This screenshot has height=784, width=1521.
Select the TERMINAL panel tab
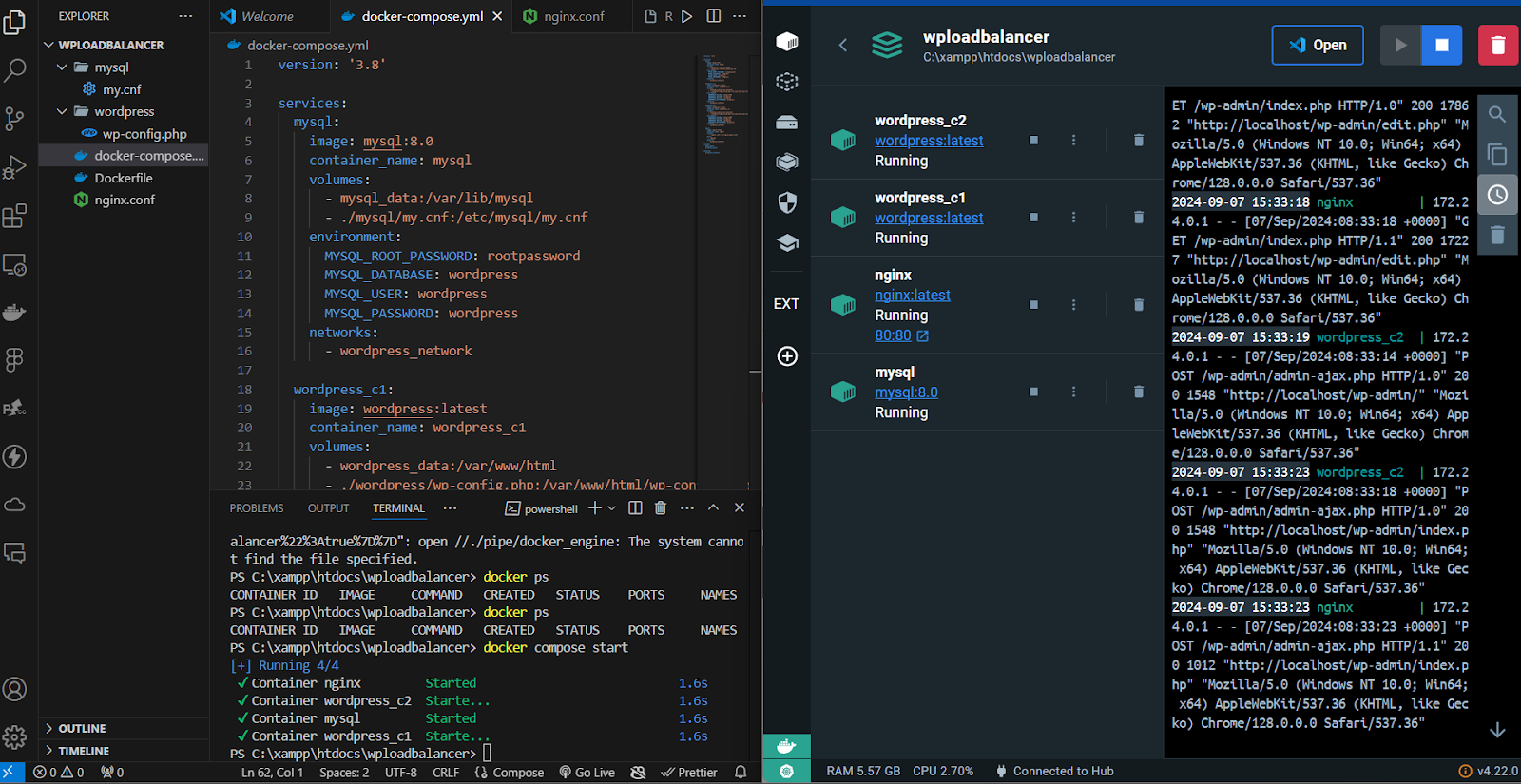click(x=398, y=508)
